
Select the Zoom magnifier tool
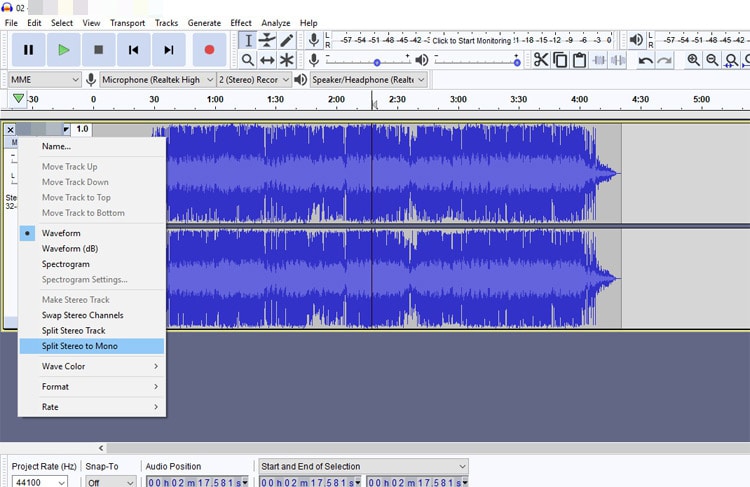point(248,60)
